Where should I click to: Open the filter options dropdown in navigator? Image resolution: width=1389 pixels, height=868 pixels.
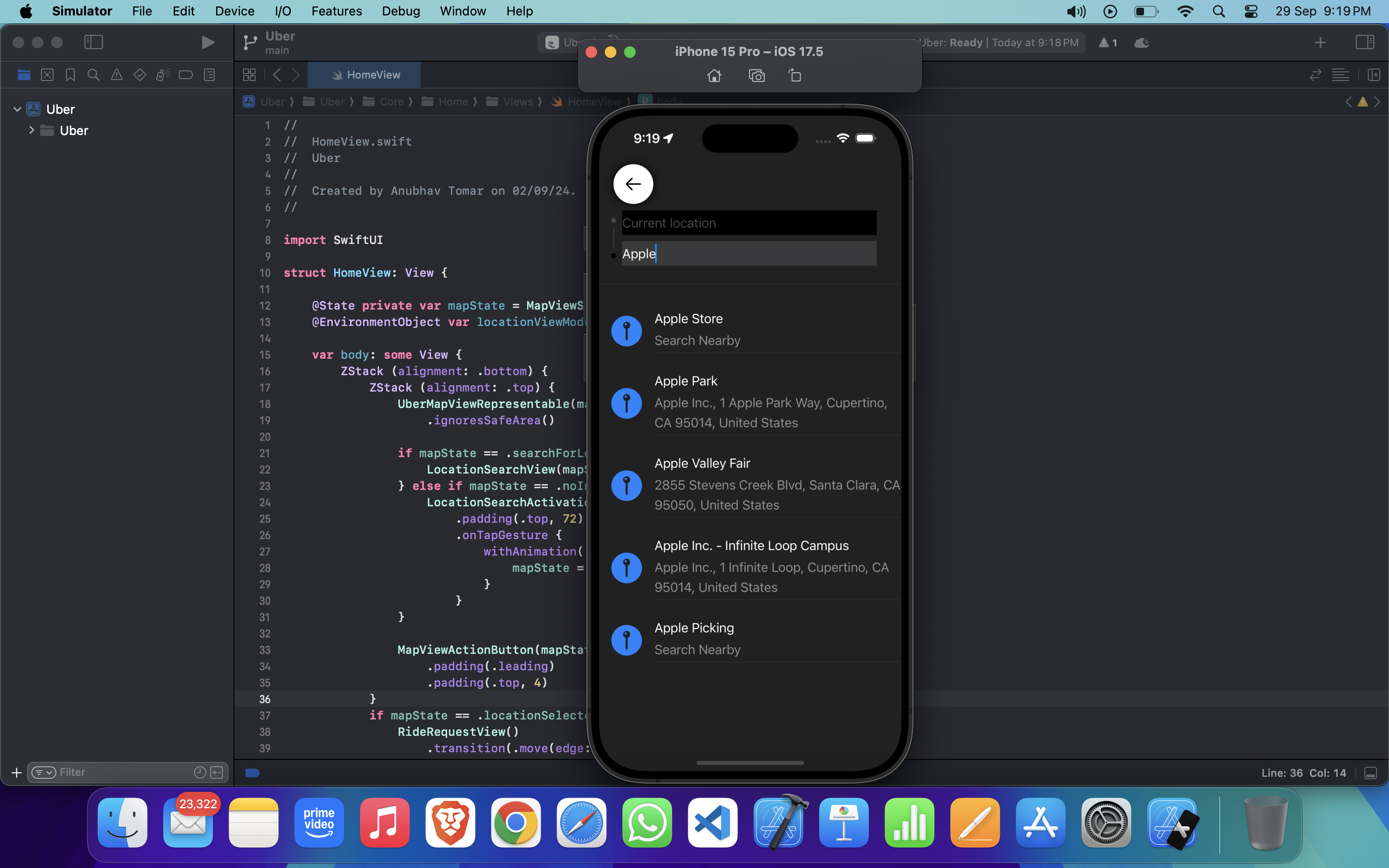coord(43,772)
